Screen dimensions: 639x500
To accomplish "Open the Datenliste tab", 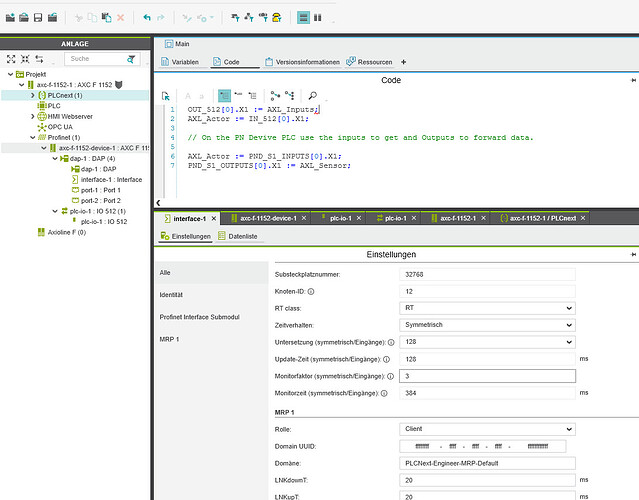I will (x=243, y=236).
